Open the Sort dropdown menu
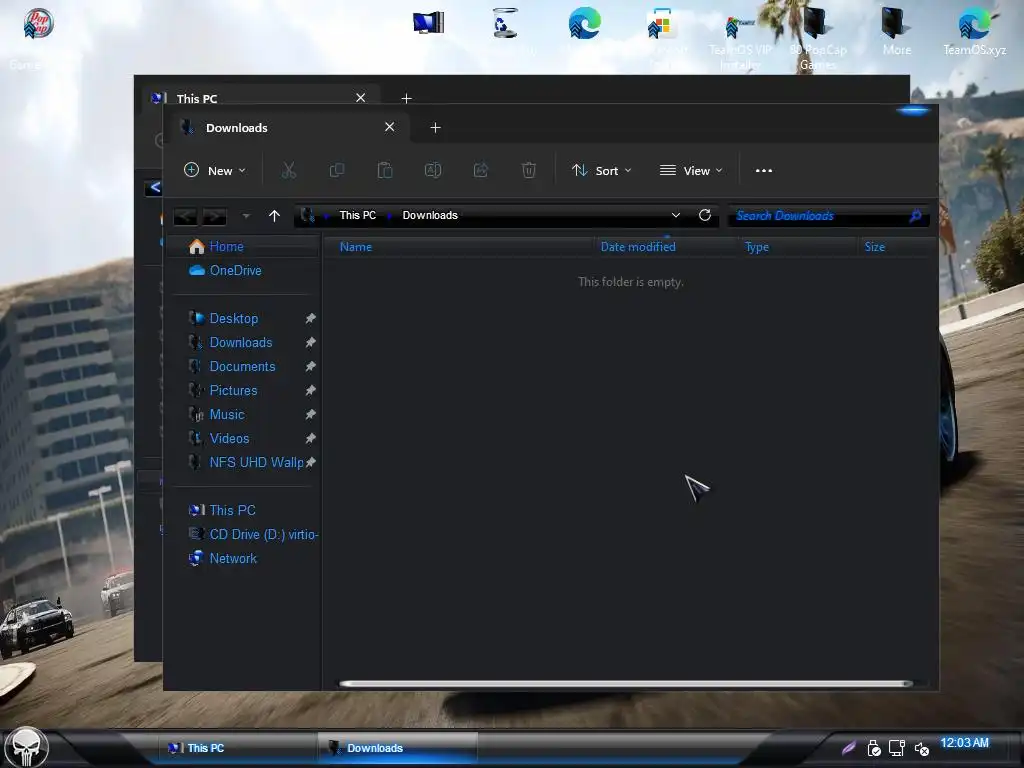 point(601,170)
